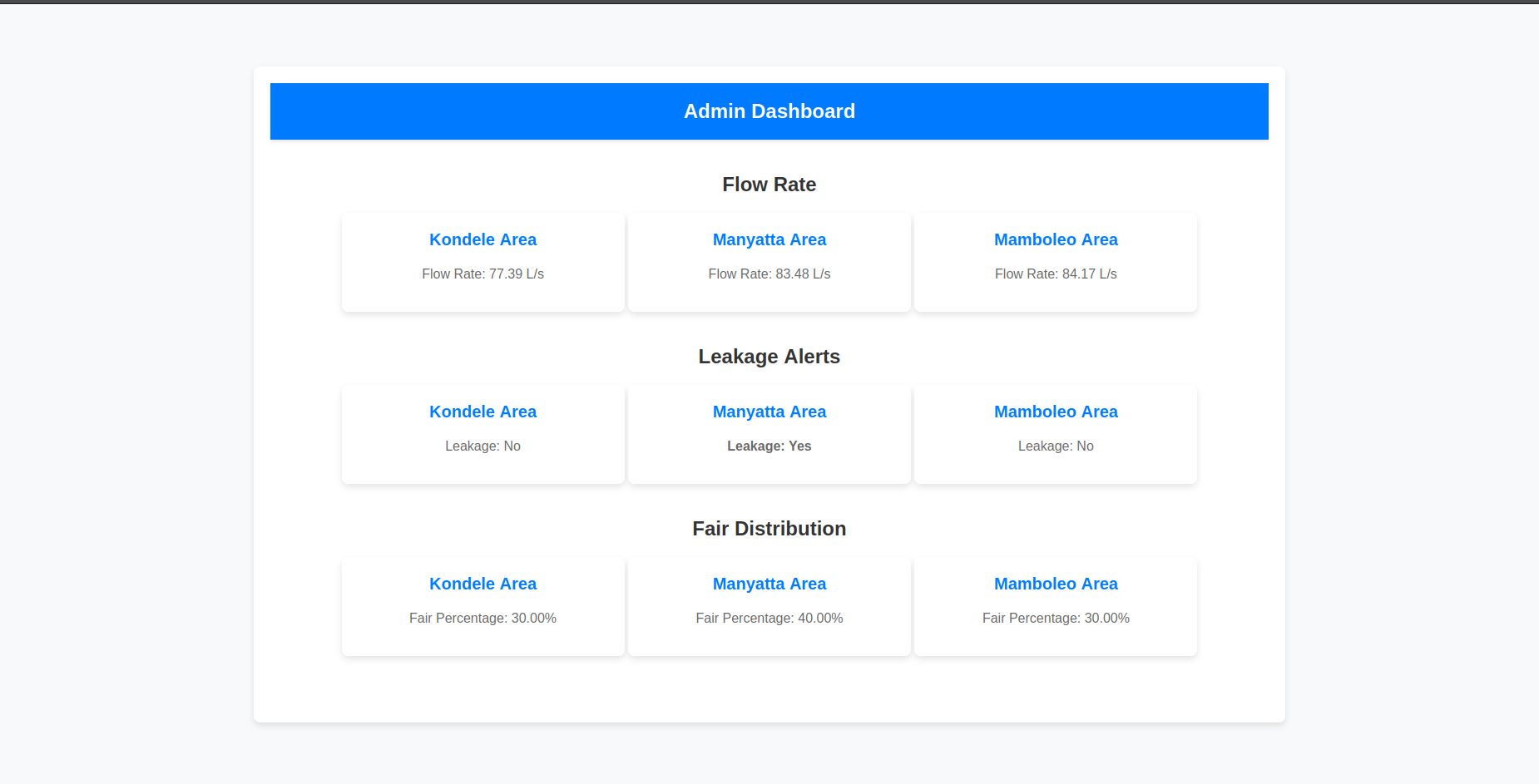The height and width of the screenshot is (784, 1539).
Task: Select the Leakage Alerts section heading
Action: [769, 357]
